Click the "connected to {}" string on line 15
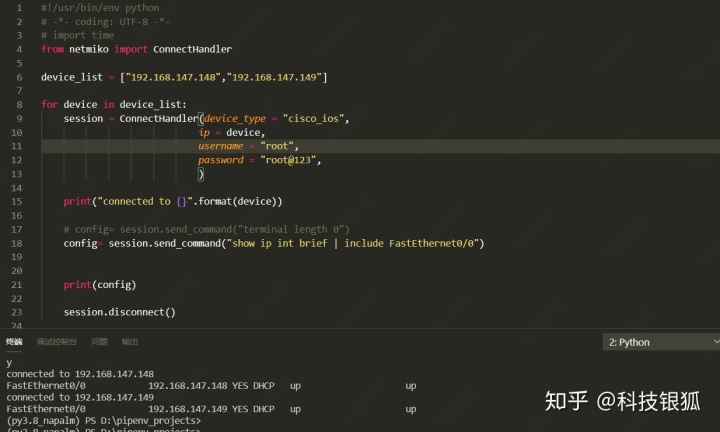720x432 pixels. click(x=145, y=202)
